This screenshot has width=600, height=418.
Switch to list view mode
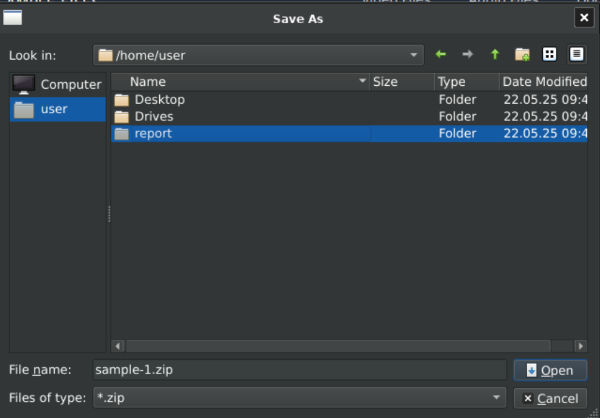pyautogui.click(x=549, y=55)
